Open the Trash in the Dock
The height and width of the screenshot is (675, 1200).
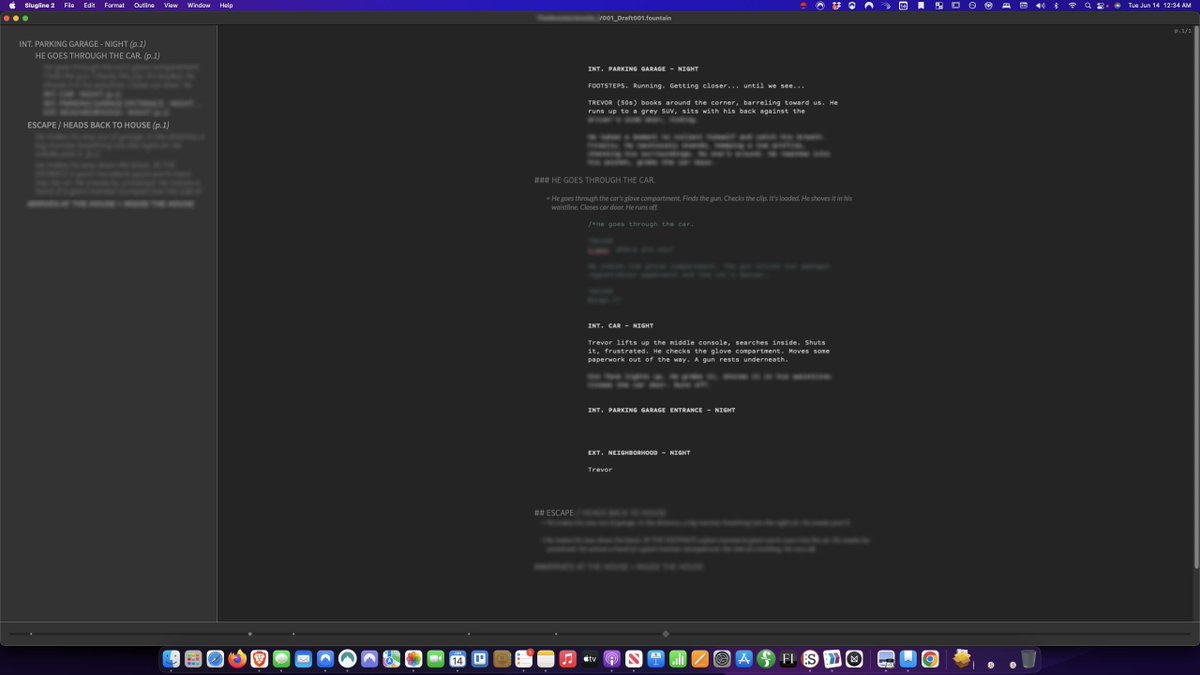click(x=1028, y=659)
